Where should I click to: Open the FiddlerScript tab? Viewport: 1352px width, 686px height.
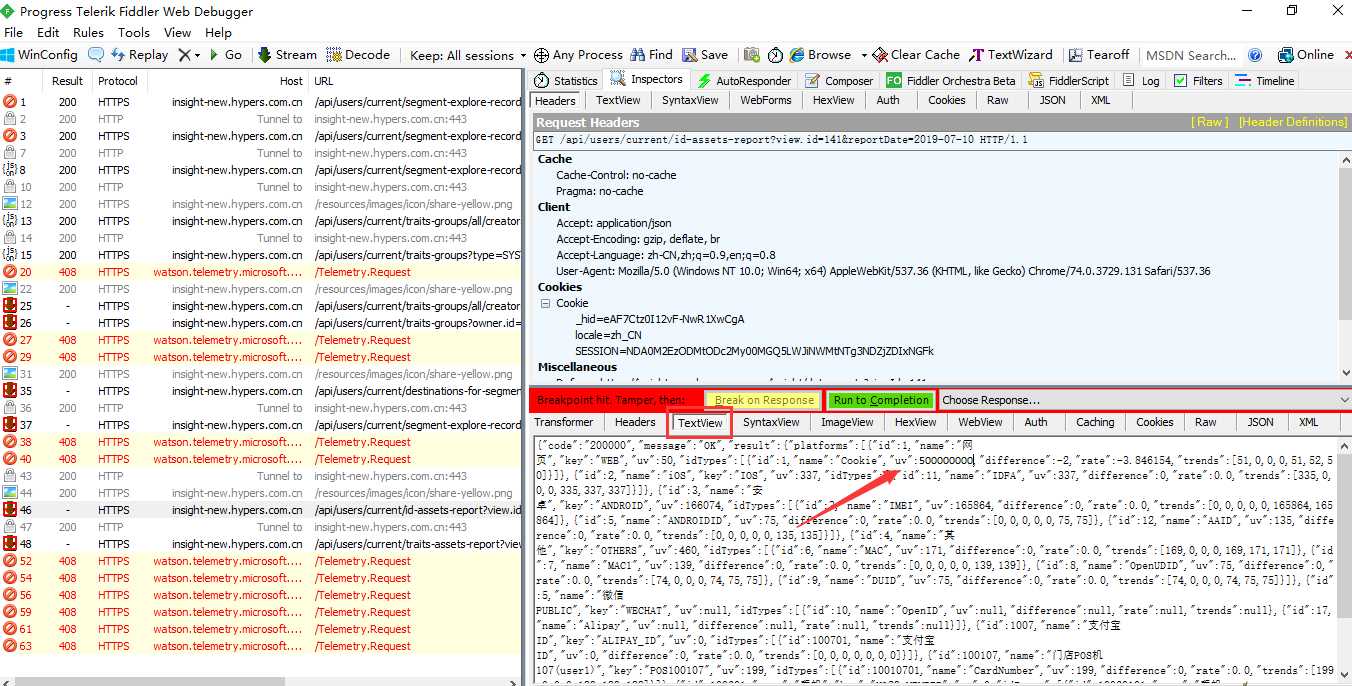click(x=1067, y=81)
